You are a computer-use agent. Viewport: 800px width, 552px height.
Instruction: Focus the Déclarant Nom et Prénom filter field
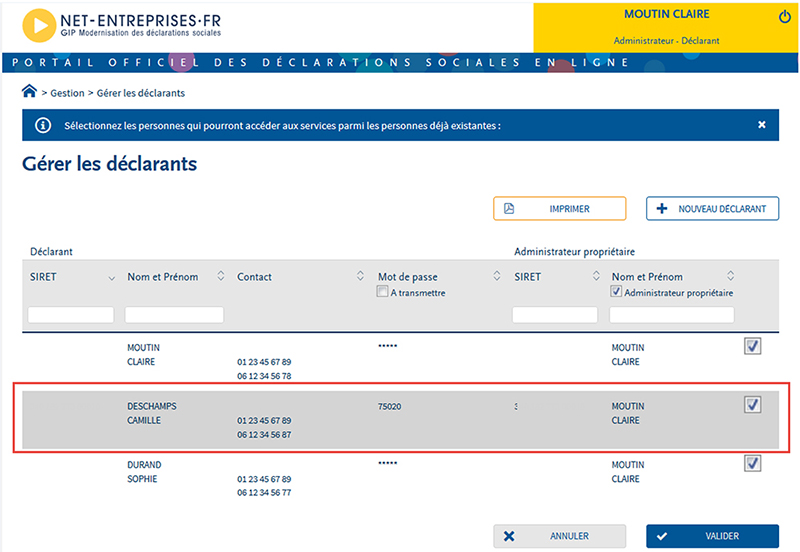[x=174, y=315]
